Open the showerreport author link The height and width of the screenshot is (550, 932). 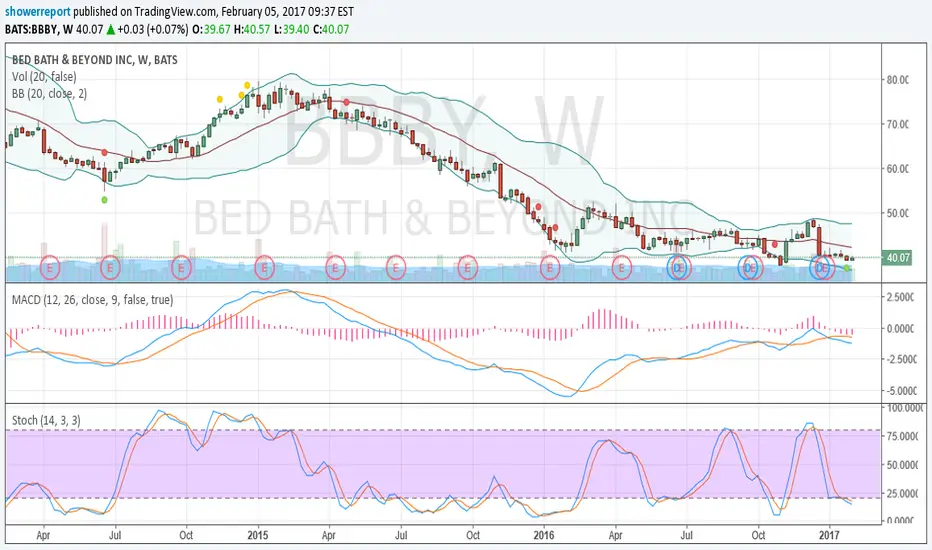tap(37, 11)
